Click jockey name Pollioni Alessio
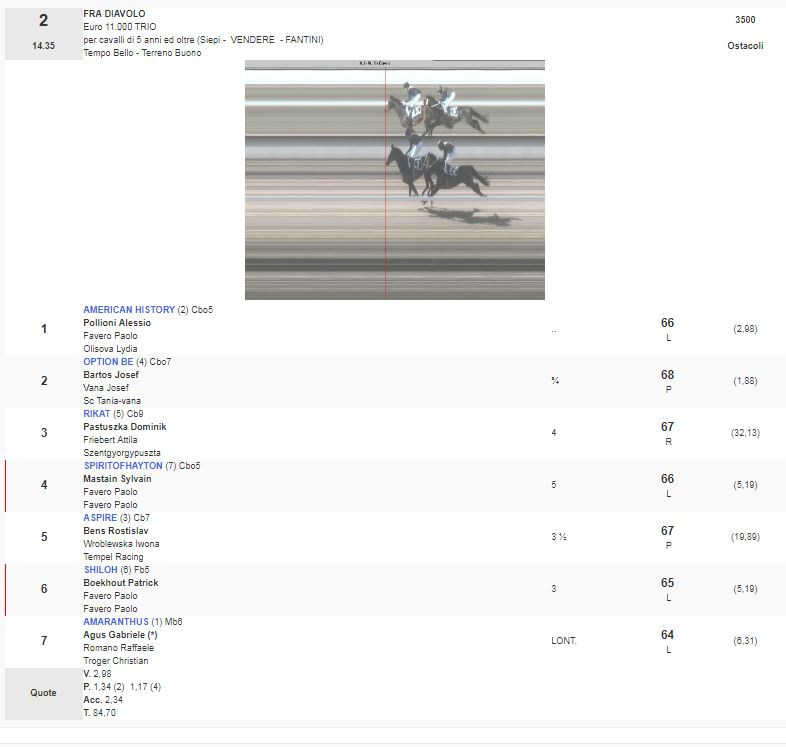The height and width of the screenshot is (747, 786). click(x=117, y=323)
